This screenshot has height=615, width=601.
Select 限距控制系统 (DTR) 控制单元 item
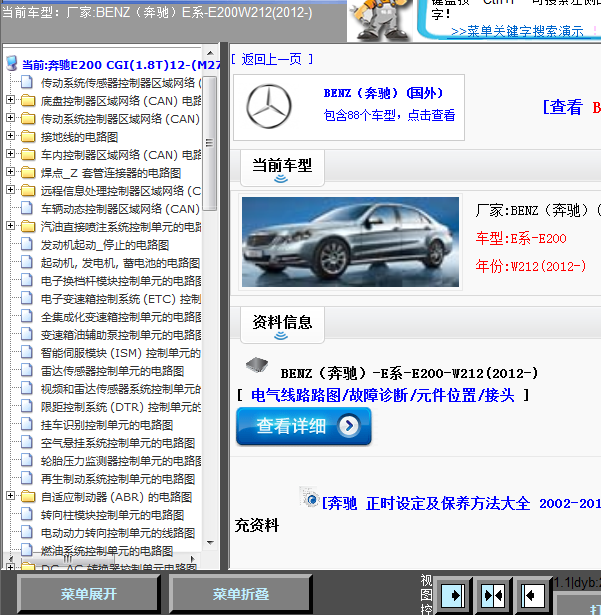coord(121,407)
